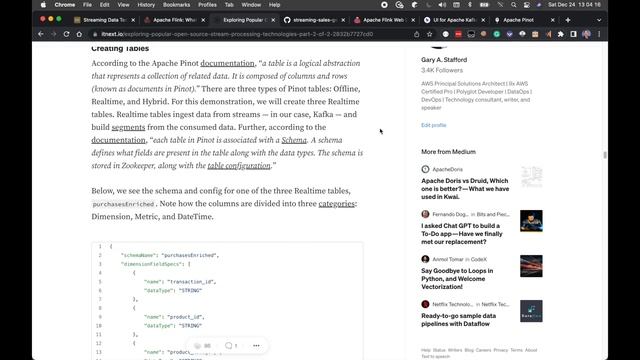Open the Chrome profile avatar

pyautogui.click(x=587, y=34)
